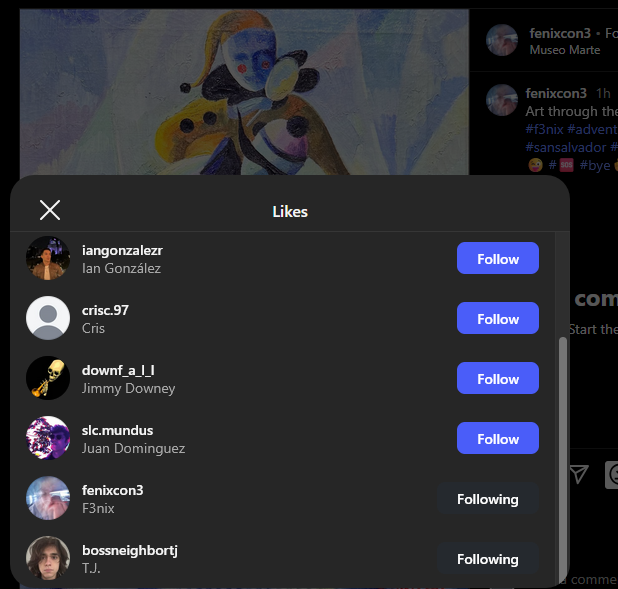Open the #sansalvador hashtag
Image resolution: width=618 pixels, height=589 pixels.
(x=566, y=147)
